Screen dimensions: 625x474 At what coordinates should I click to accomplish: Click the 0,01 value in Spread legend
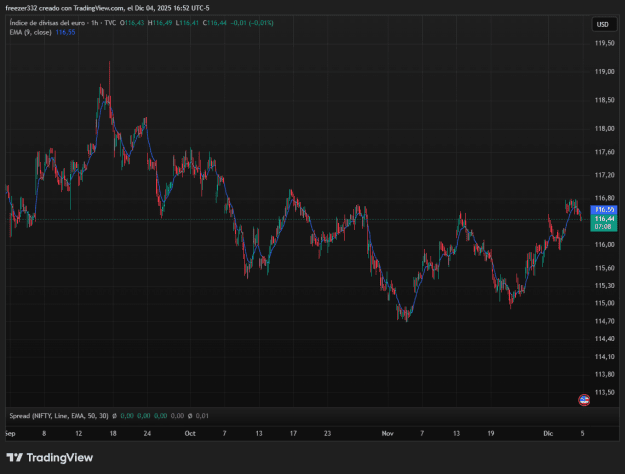[x=202, y=416]
